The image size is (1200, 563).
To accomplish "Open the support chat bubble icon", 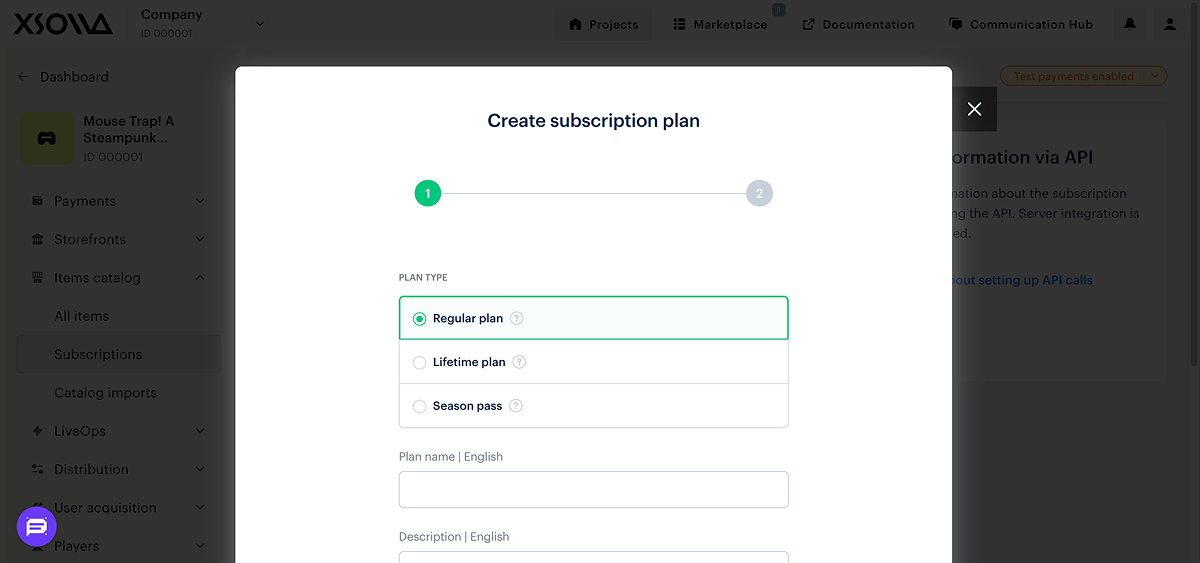I will [x=37, y=526].
